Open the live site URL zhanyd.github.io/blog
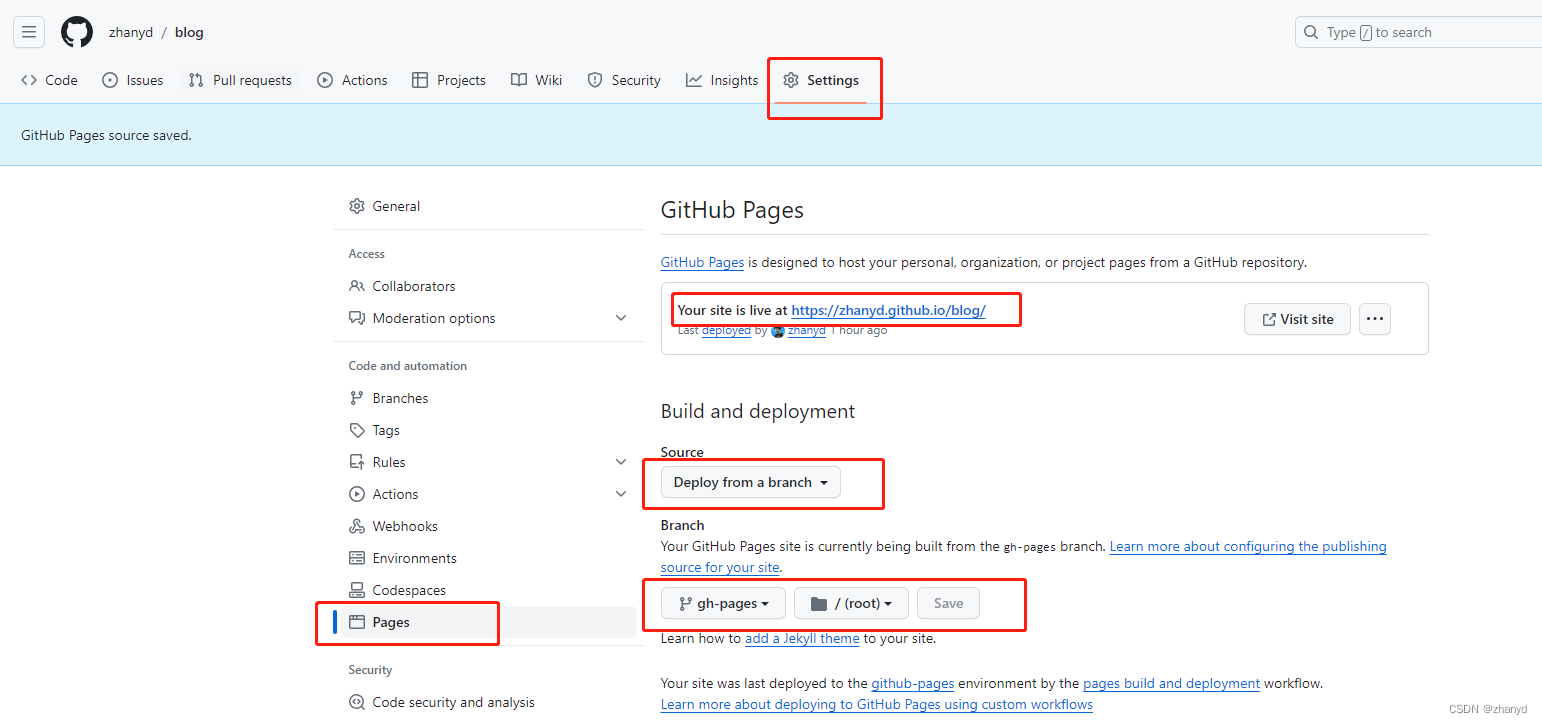1542x725 pixels. tap(888, 310)
